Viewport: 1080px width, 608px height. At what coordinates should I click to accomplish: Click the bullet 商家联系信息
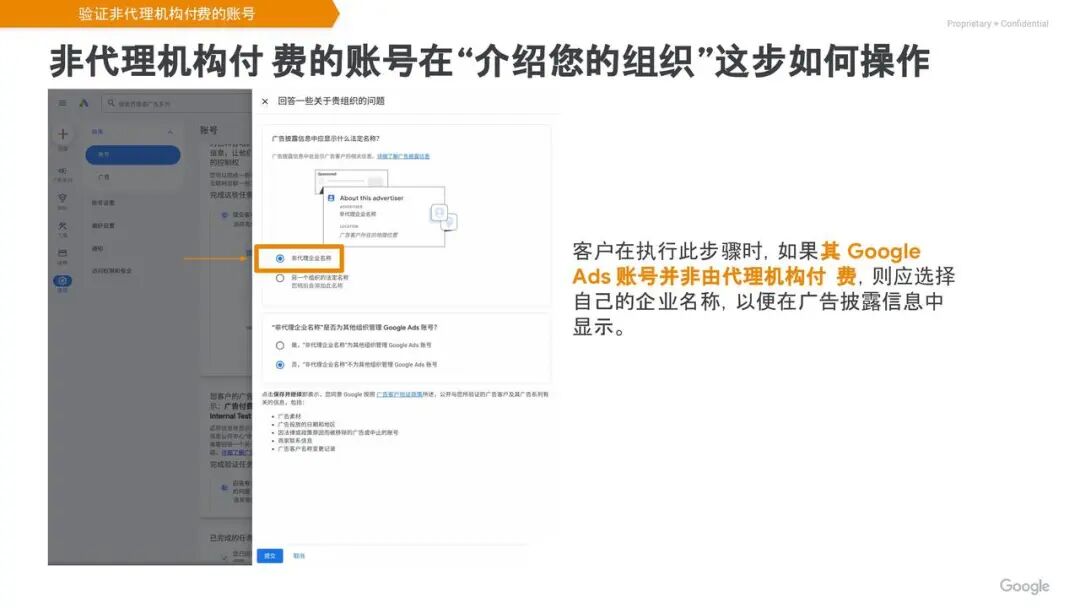coord(295,441)
